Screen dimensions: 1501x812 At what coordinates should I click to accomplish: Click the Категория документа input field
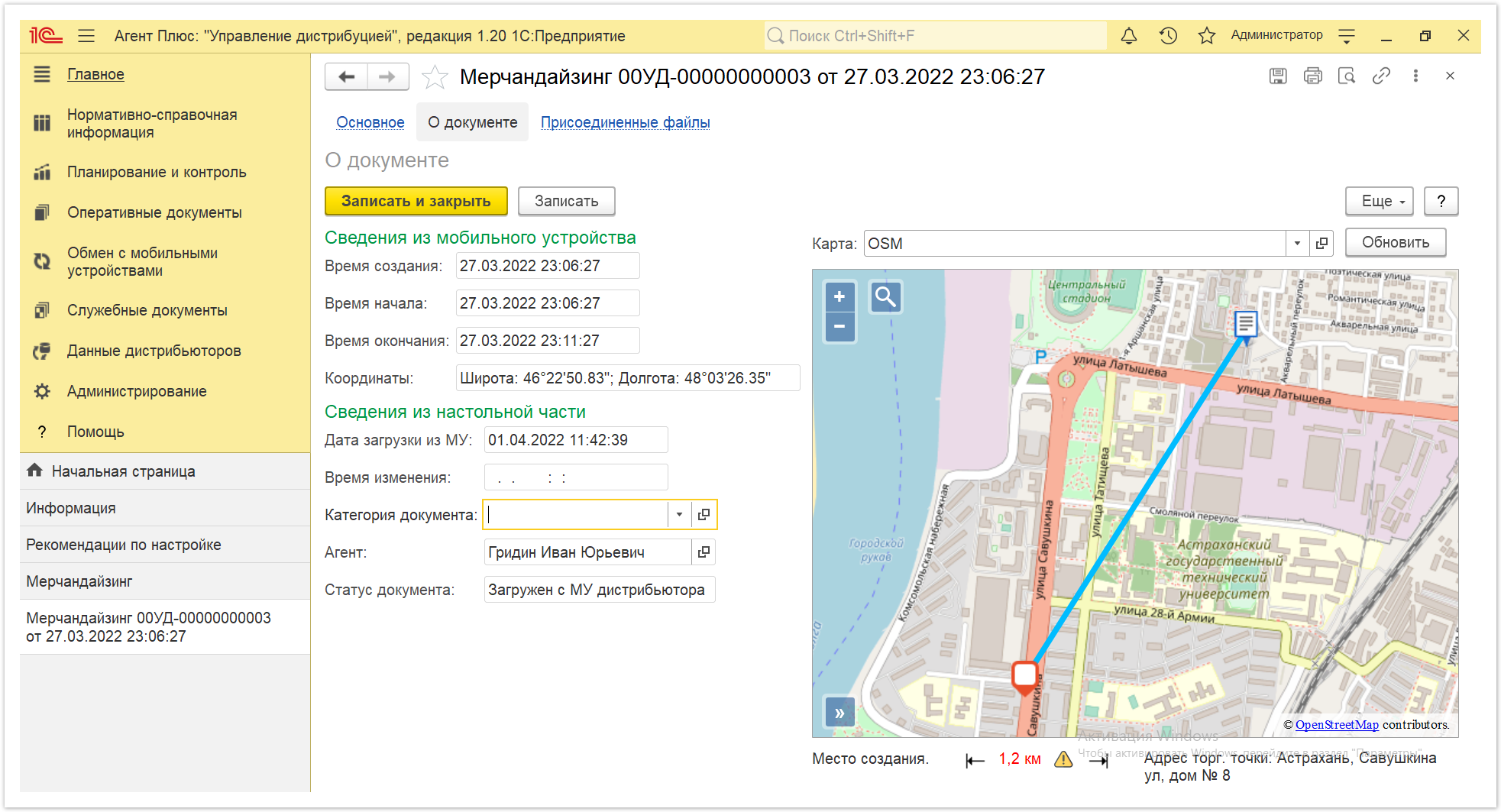click(x=577, y=515)
